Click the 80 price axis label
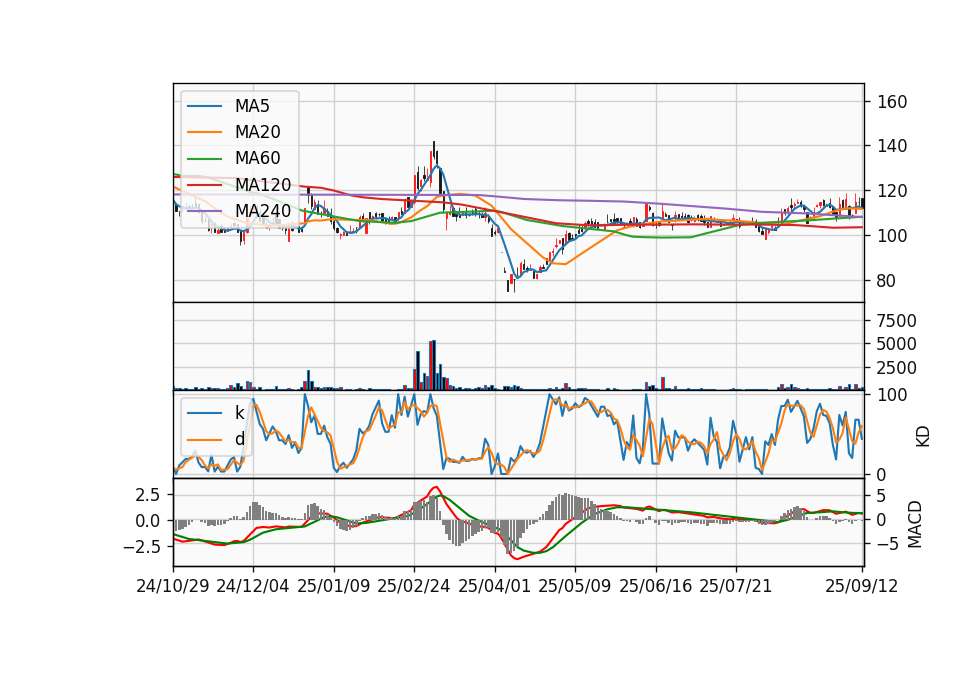Screen dimensions: 960x690 click(886, 281)
